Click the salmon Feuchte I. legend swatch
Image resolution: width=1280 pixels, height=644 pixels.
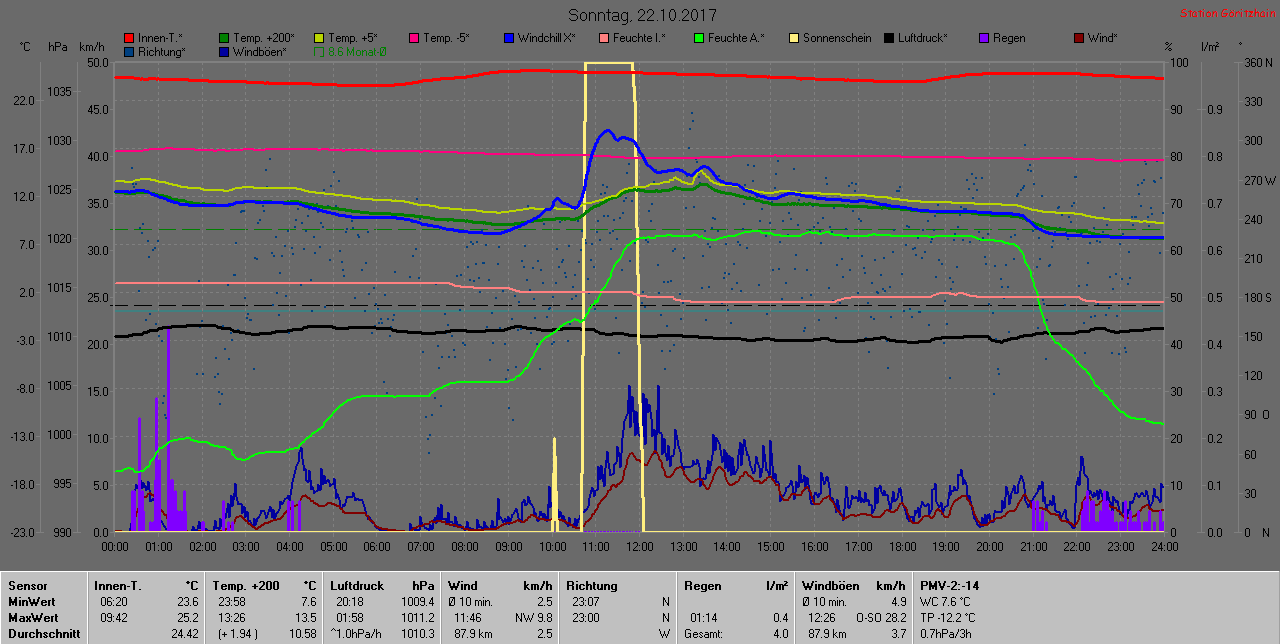coord(604,38)
